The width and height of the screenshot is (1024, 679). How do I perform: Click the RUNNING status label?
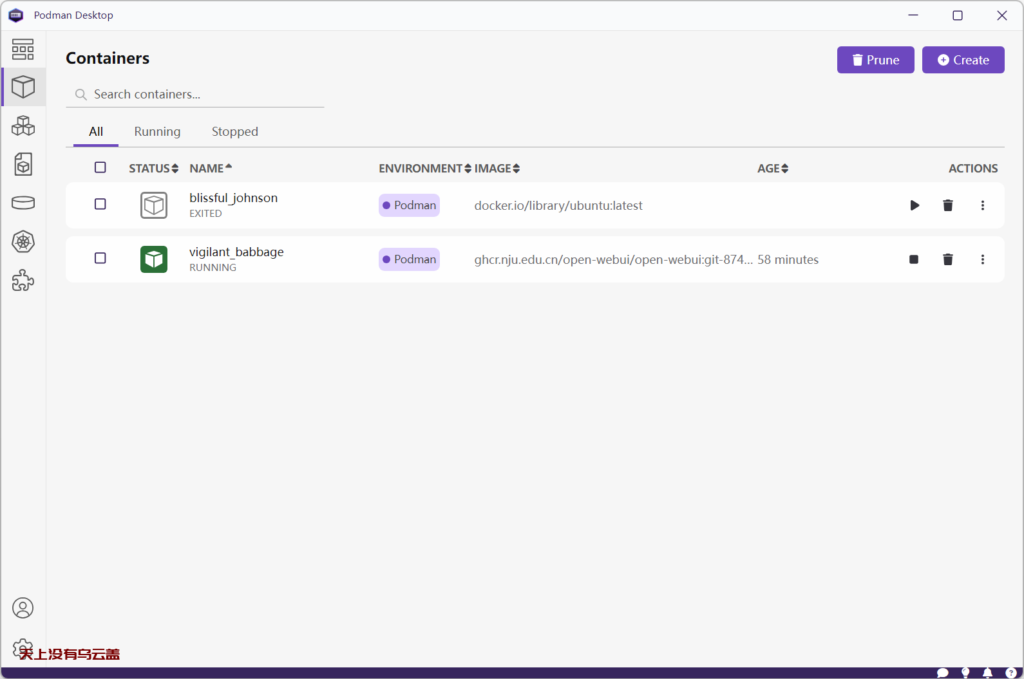[213, 268]
